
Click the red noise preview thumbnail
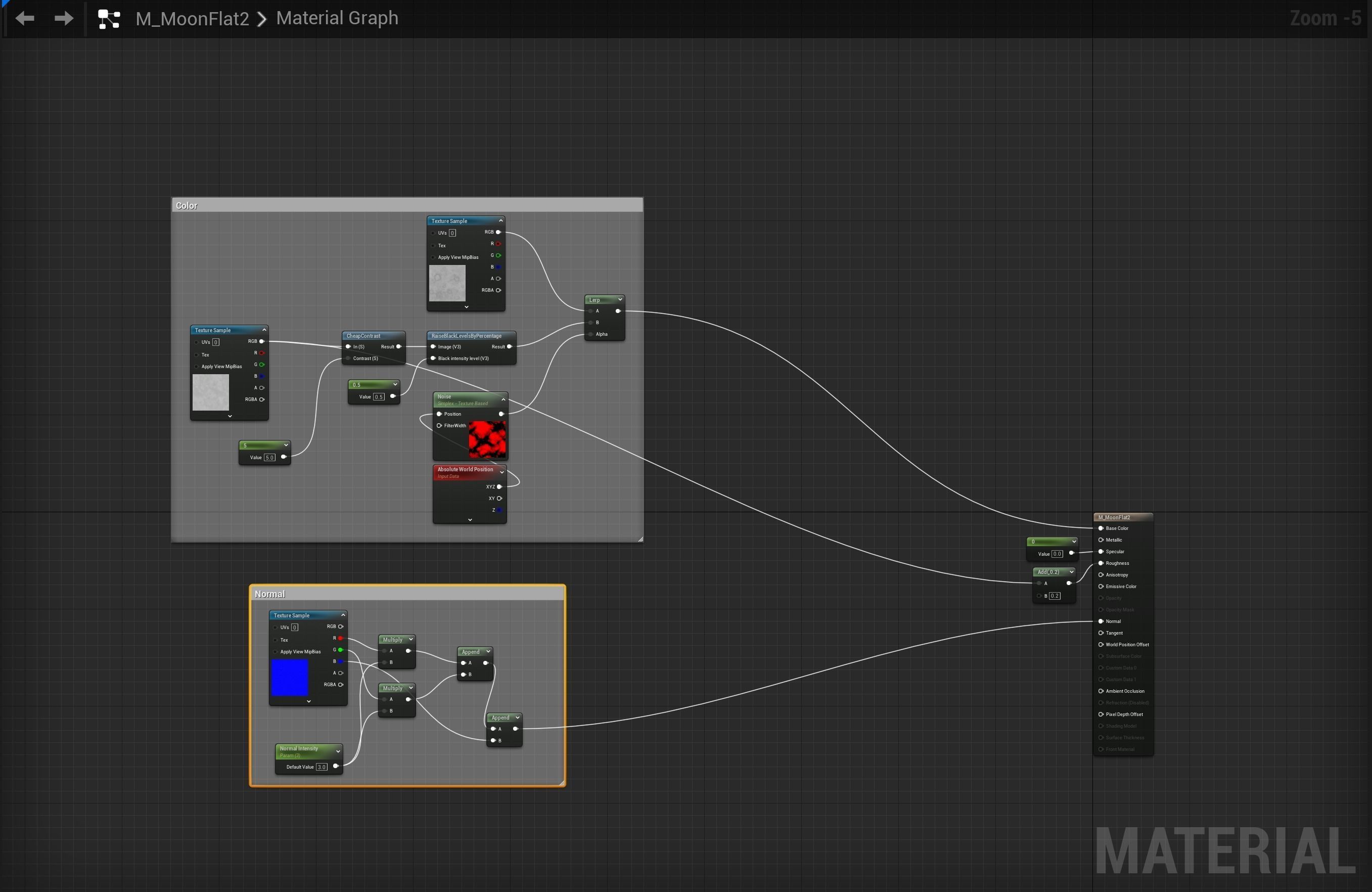pyautogui.click(x=487, y=439)
